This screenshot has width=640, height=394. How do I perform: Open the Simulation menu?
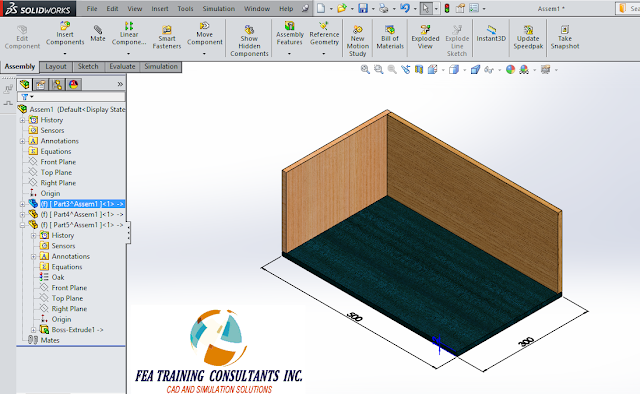(x=219, y=9)
